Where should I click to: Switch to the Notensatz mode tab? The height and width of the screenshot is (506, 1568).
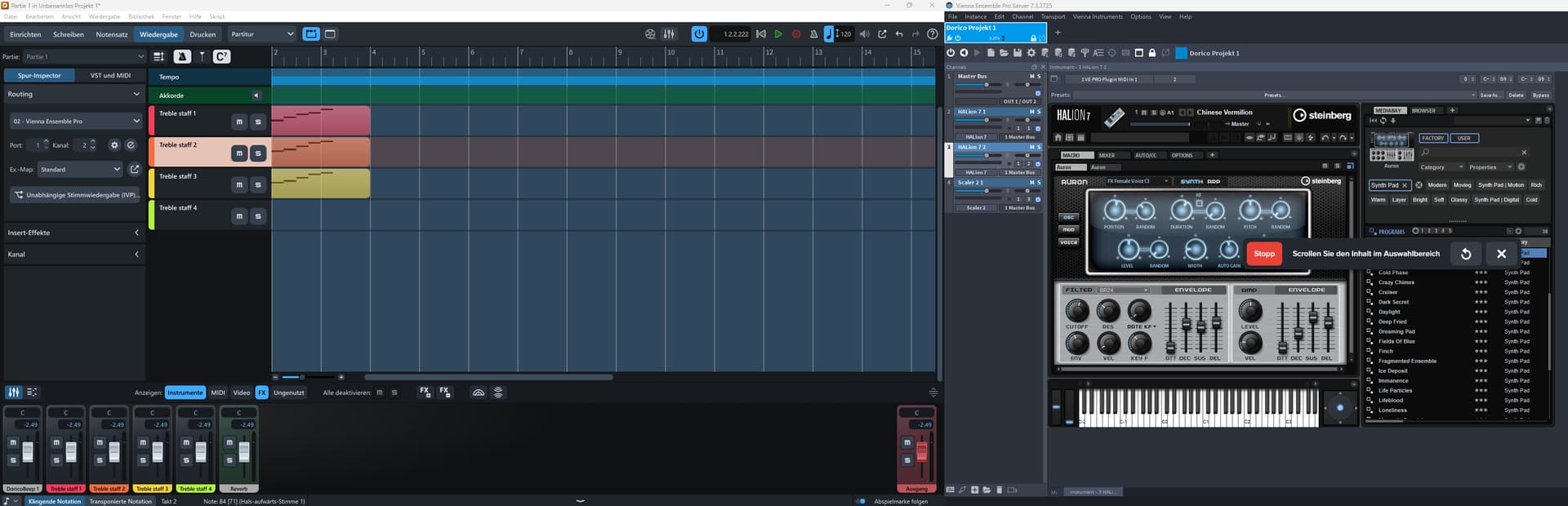112,34
